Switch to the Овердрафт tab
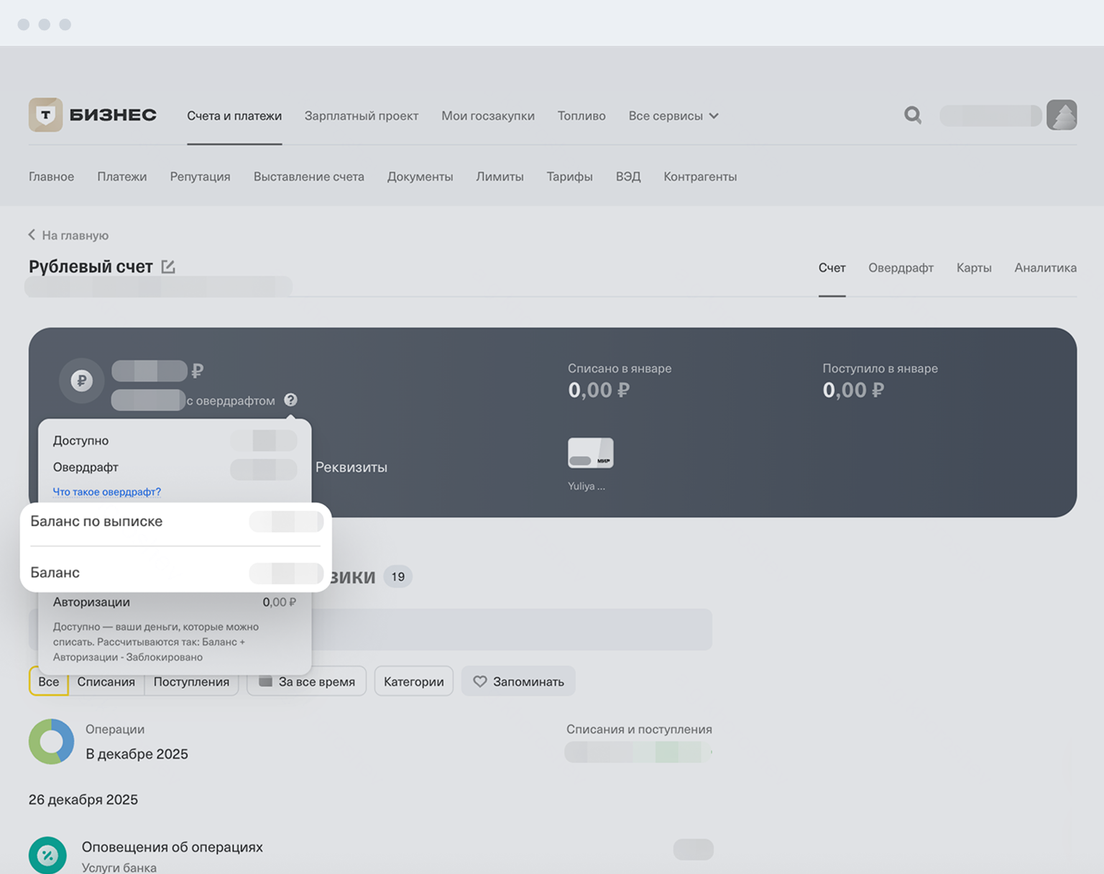Screen dimensions: 1104x874 click(900, 268)
